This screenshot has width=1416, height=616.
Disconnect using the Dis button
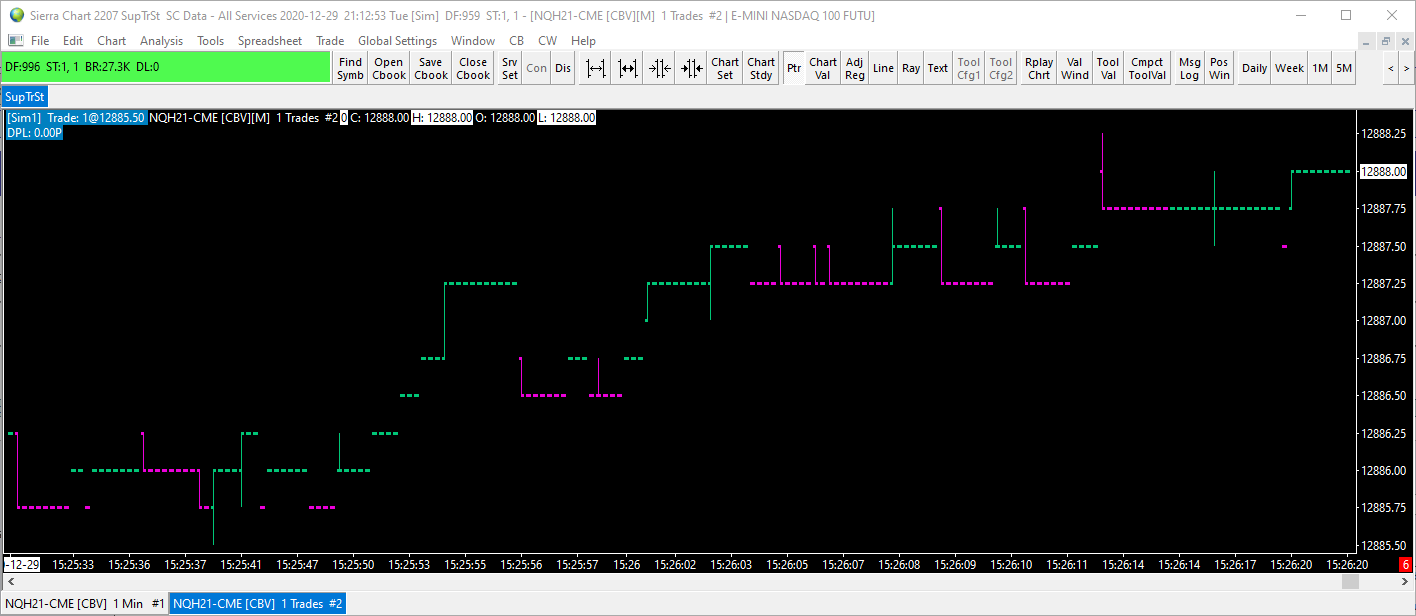563,68
